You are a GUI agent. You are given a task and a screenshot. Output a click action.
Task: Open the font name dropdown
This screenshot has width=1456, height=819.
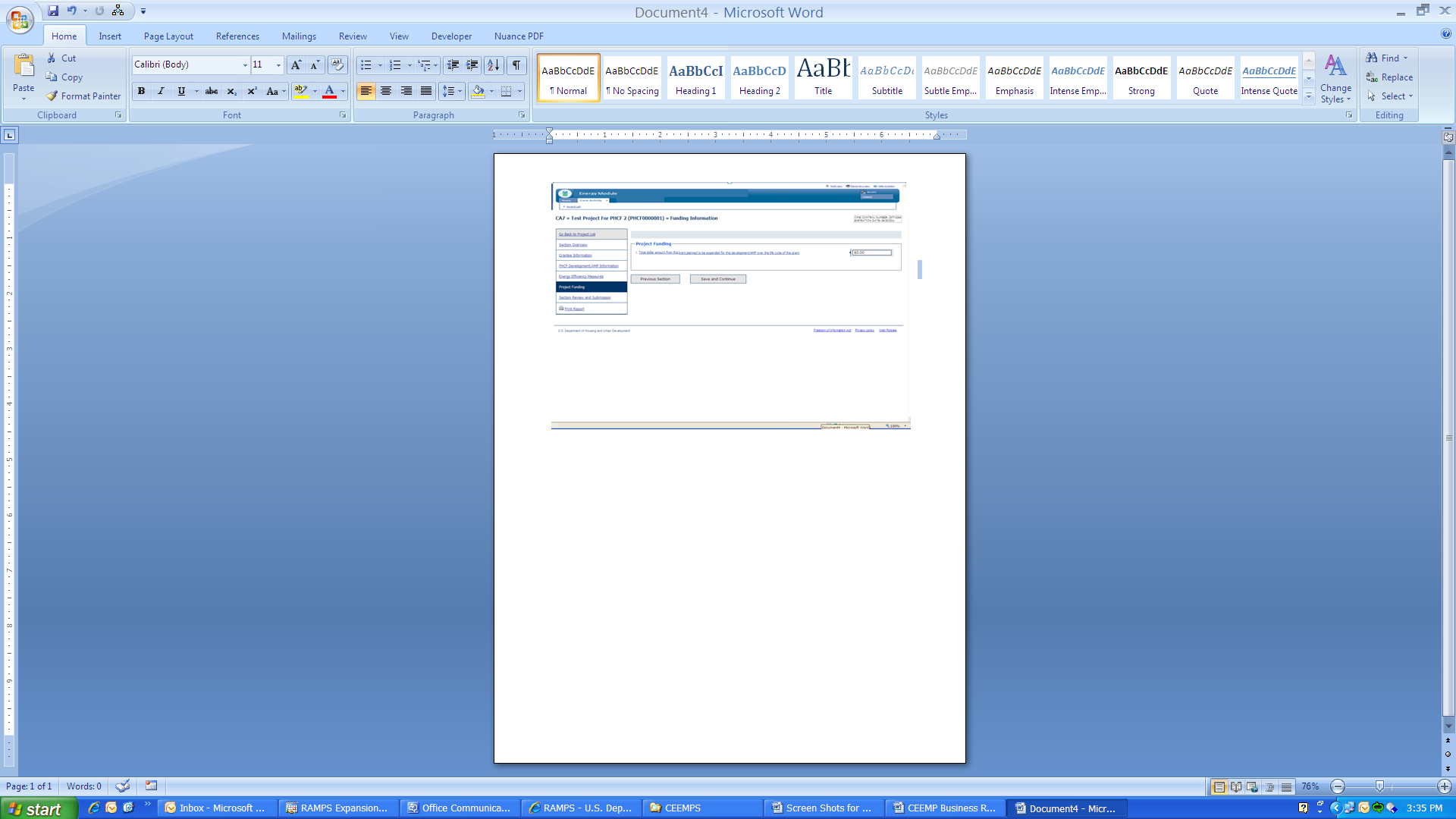245,65
